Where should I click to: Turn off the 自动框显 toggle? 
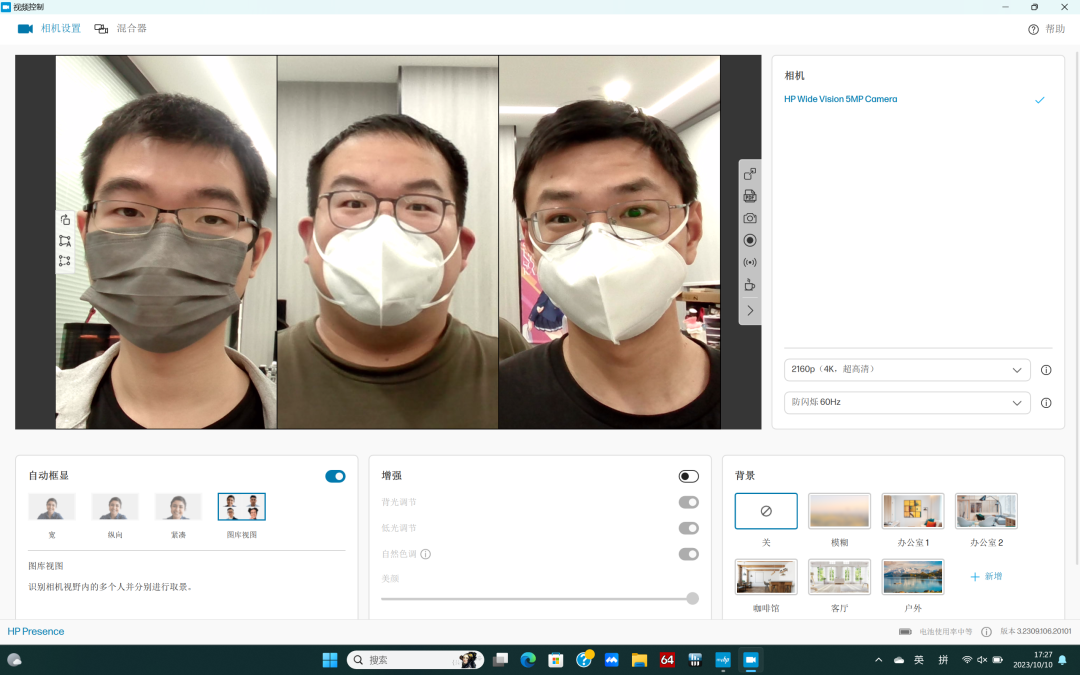pos(335,476)
